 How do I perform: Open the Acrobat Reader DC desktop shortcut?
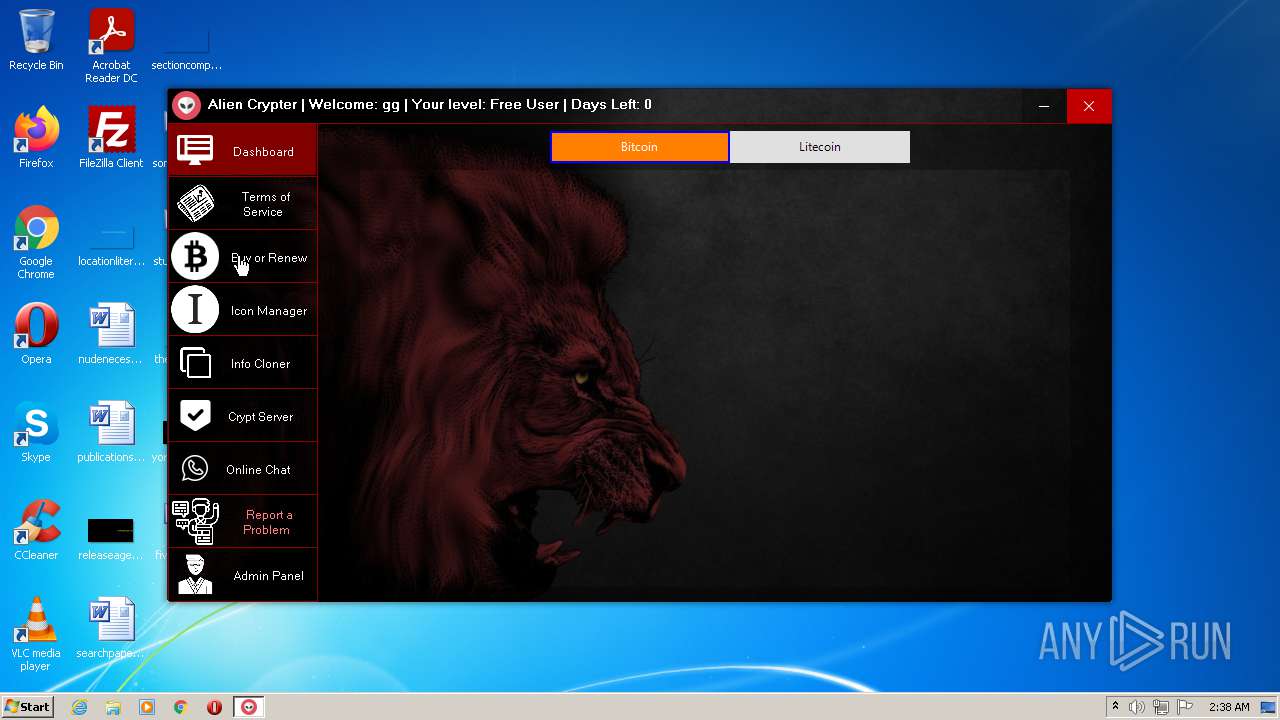(x=111, y=45)
